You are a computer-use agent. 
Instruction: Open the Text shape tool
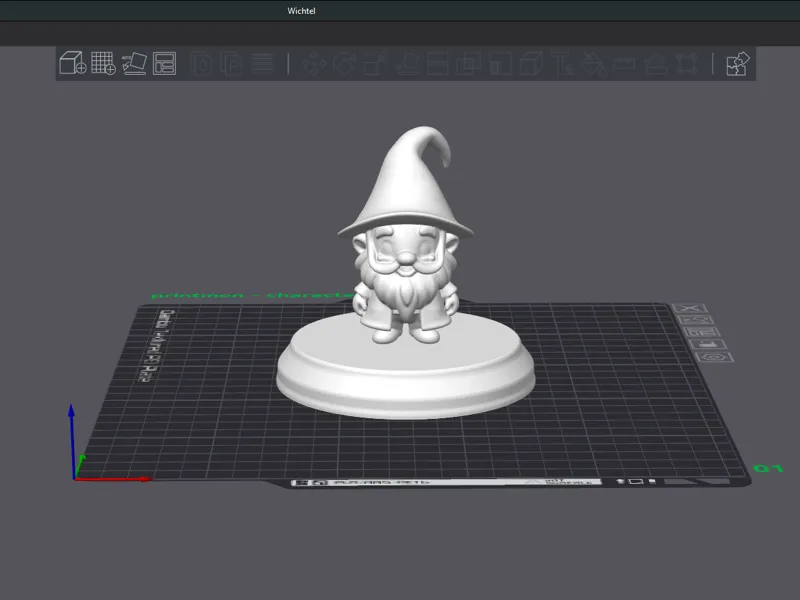click(x=563, y=64)
